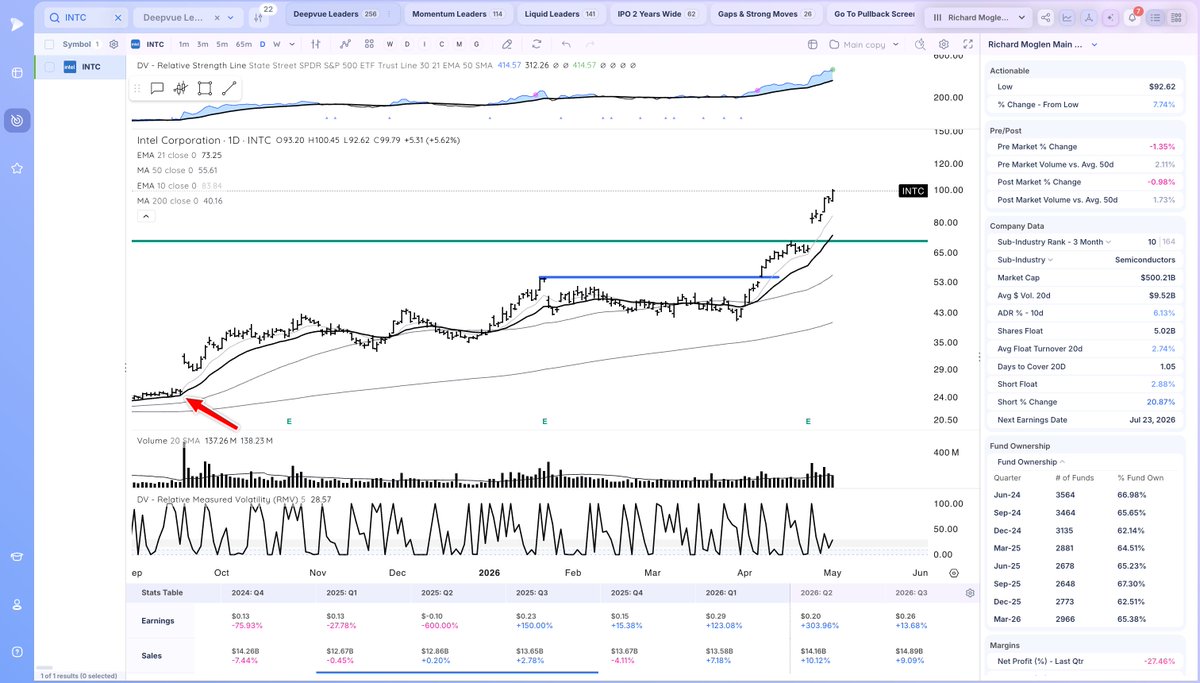This screenshot has width=1200, height=683.
Task: Select the D daily timeframe
Action: tap(263, 45)
